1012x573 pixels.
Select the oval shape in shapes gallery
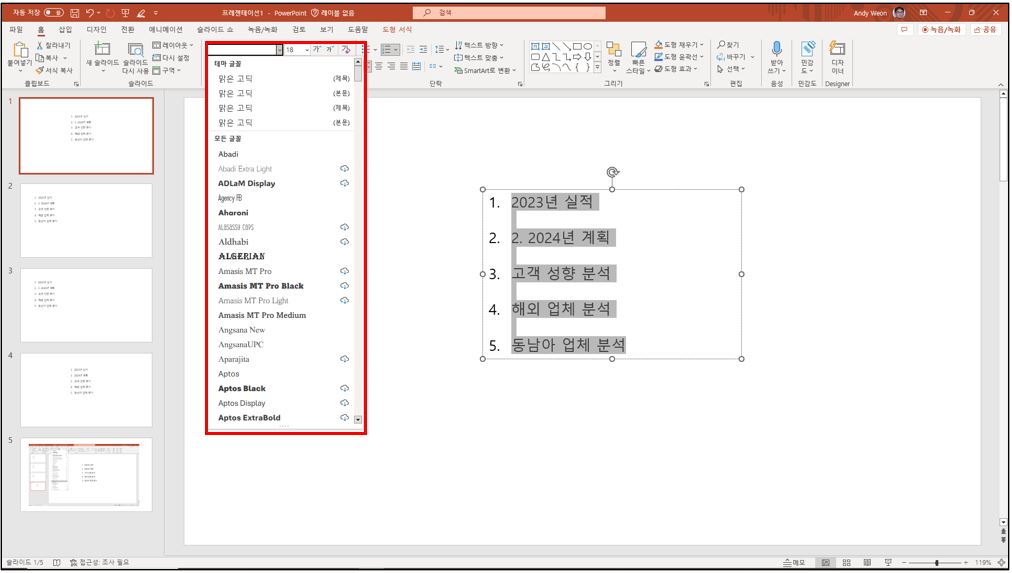(587, 46)
